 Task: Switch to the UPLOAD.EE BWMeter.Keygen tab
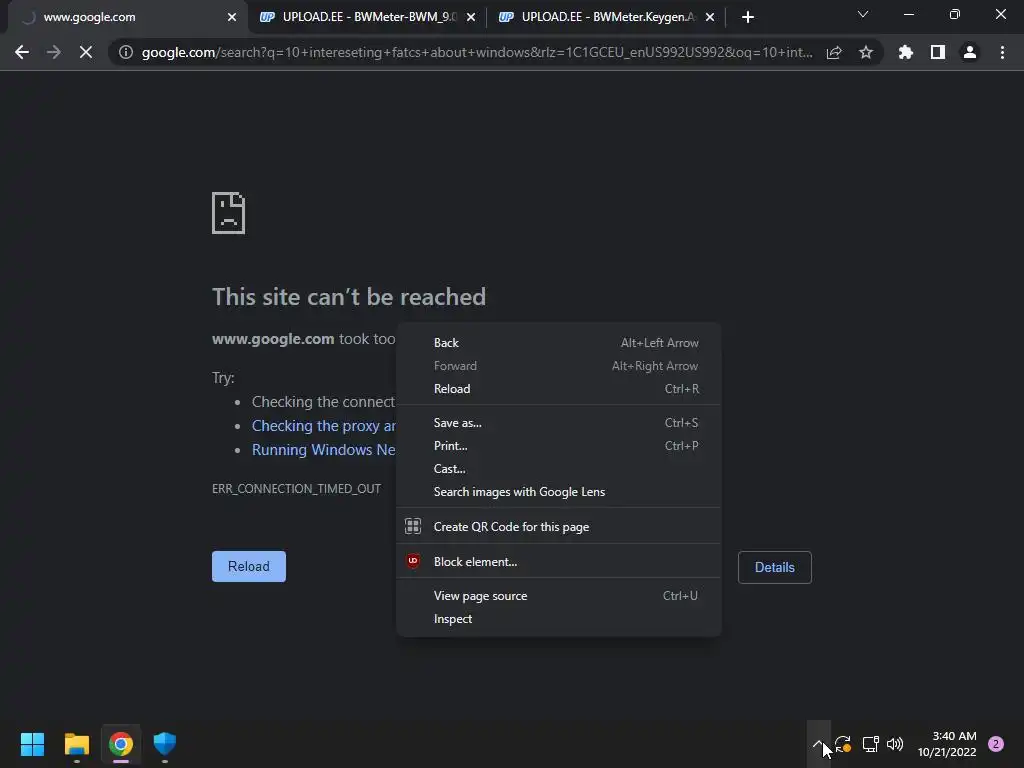pos(607,17)
